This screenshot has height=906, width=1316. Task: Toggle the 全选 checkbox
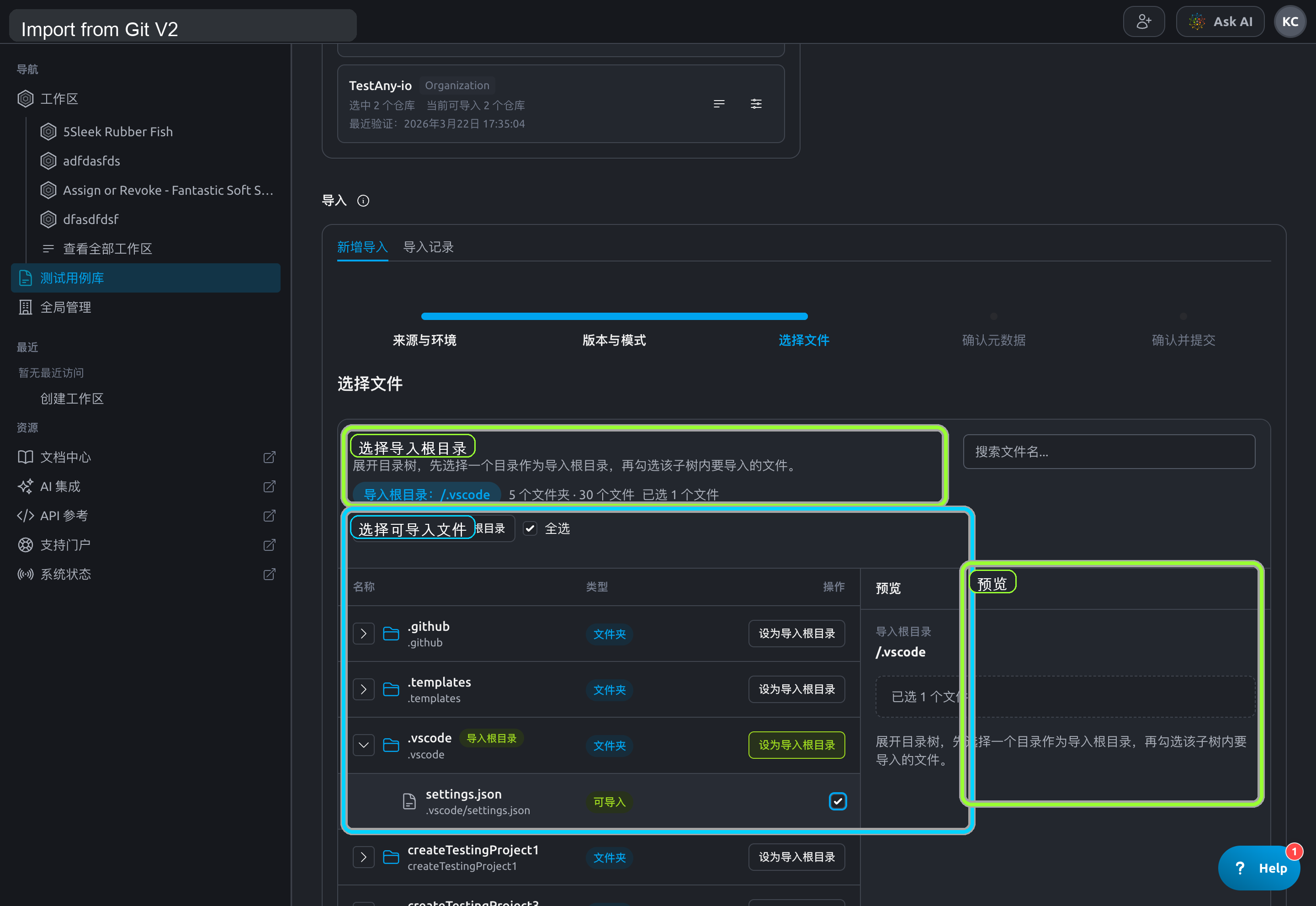(530, 528)
